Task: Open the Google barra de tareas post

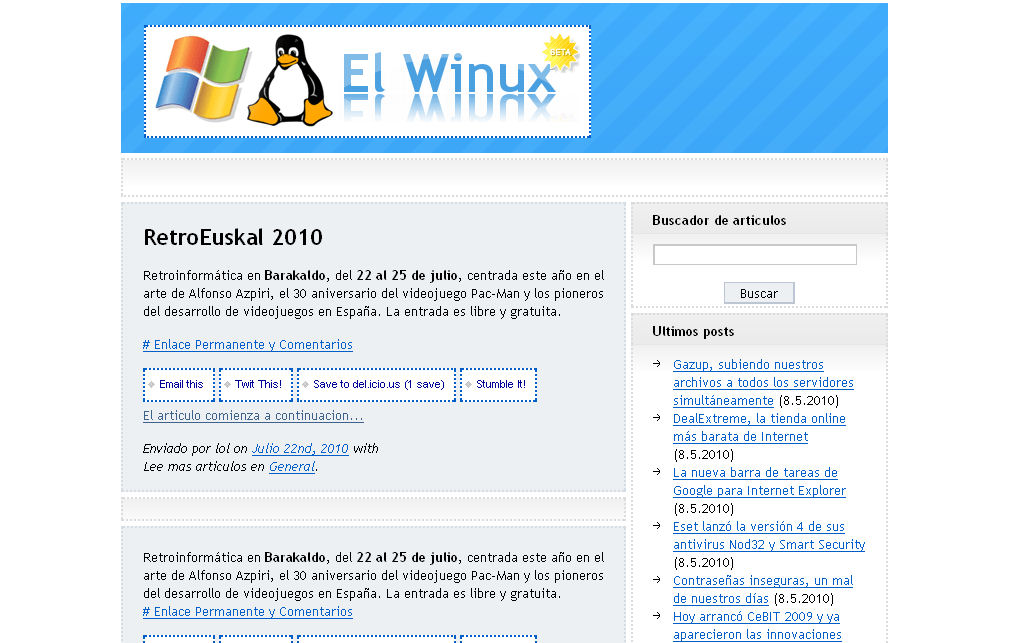Action: [759, 481]
